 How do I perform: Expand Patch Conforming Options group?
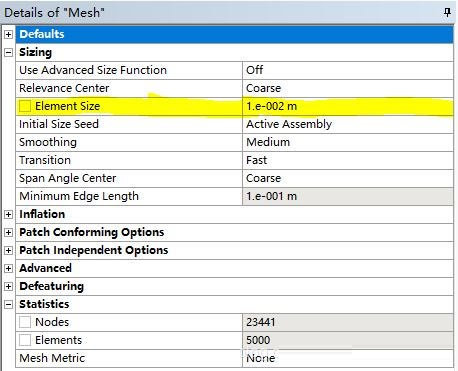[x=9, y=232]
